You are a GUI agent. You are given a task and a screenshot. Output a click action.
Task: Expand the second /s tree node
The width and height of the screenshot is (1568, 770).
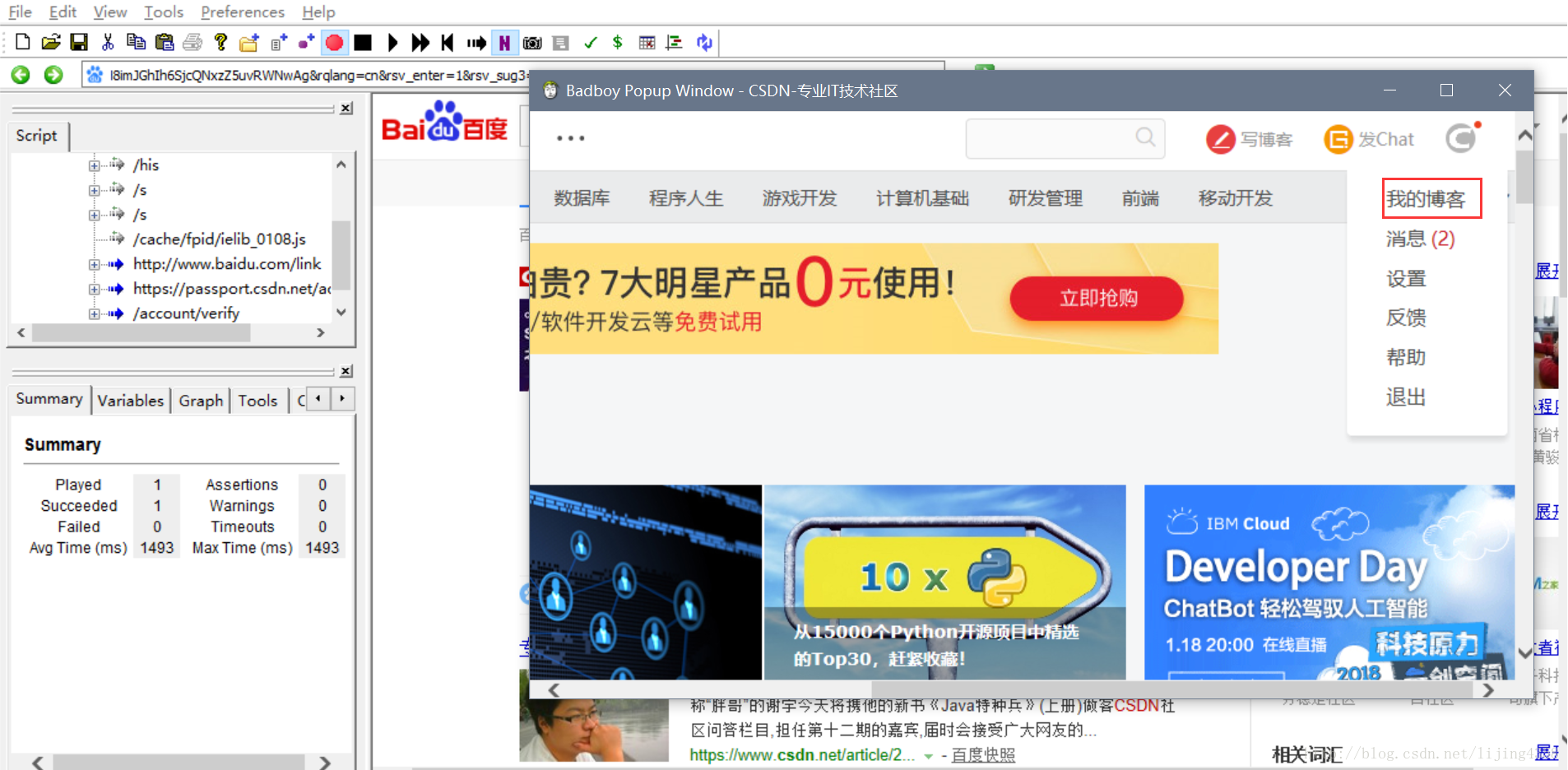(94, 215)
